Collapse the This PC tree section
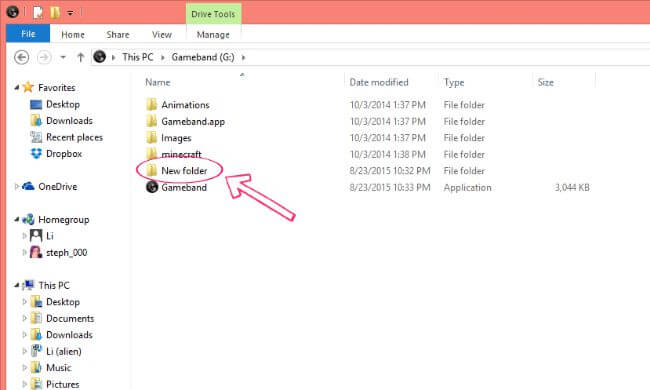This screenshot has width=650, height=390. pyautogui.click(x=17, y=285)
